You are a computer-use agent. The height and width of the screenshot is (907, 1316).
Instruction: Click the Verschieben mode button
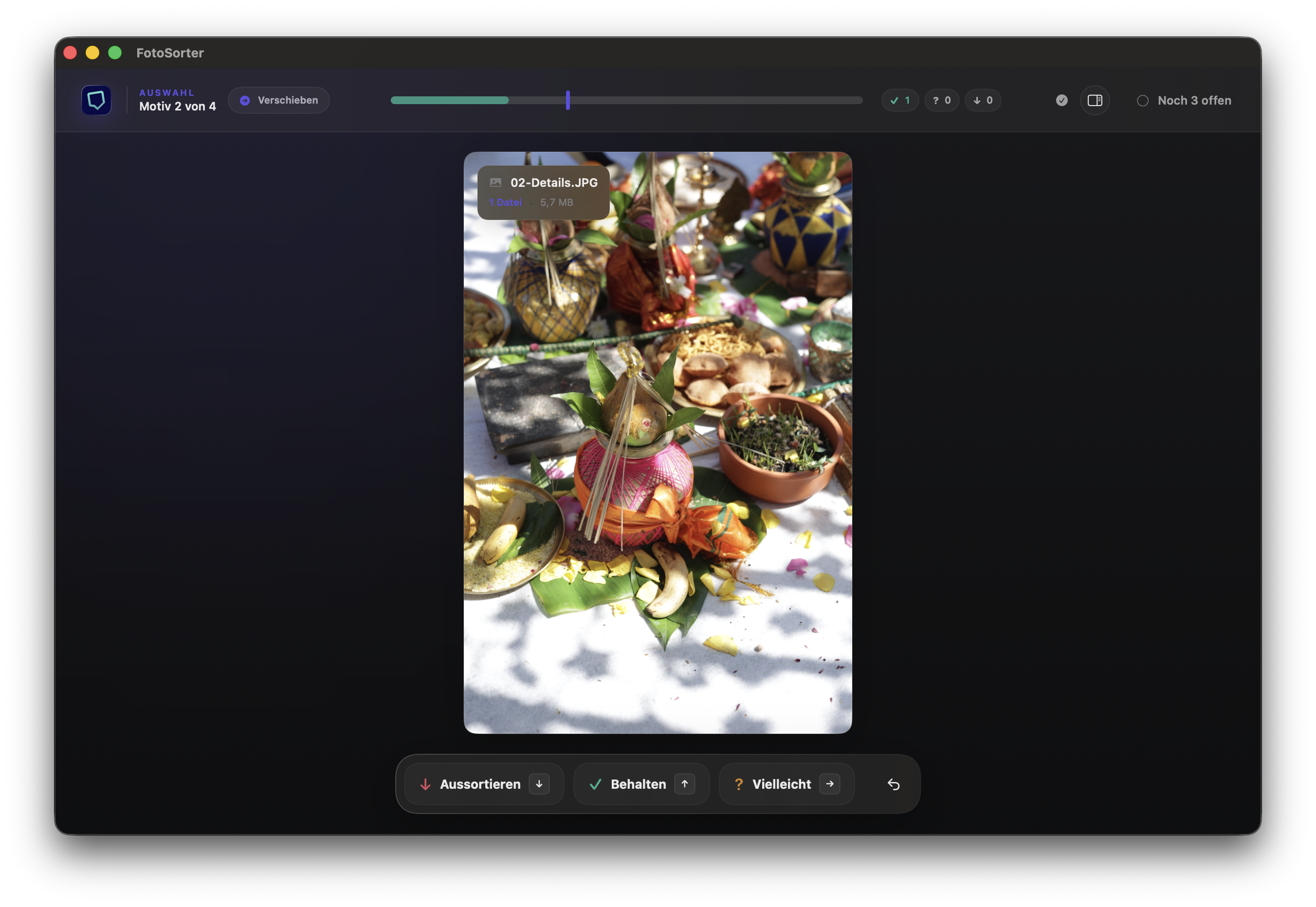pyautogui.click(x=278, y=100)
